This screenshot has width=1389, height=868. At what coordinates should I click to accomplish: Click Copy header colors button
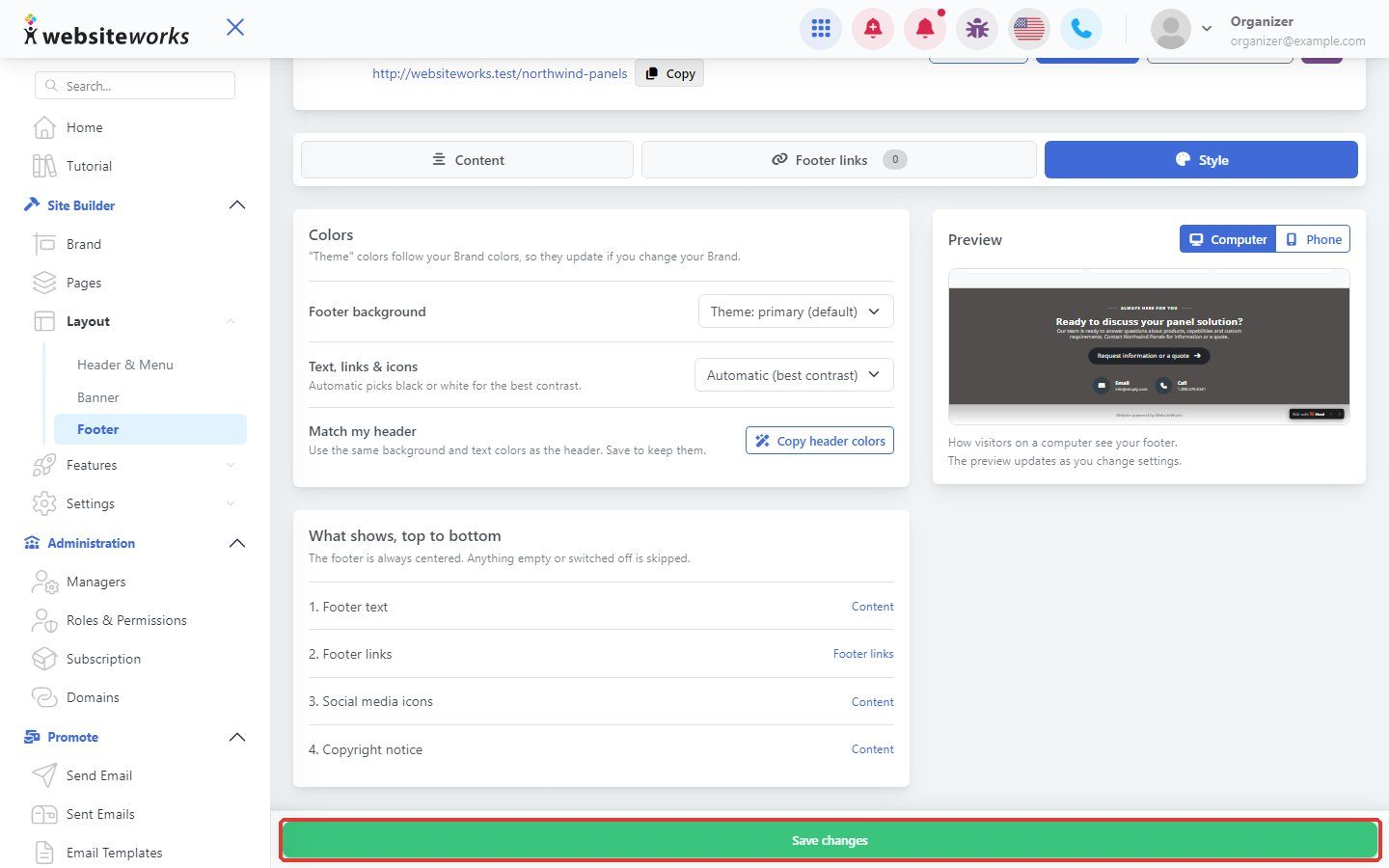[x=820, y=441]
